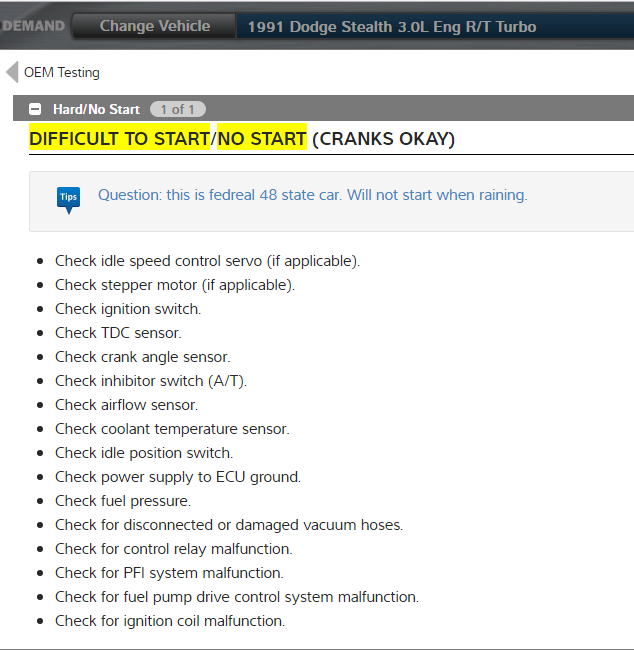Image resolution: width=634 pixels, height=650 pixels.
Task: Open the tip question about raining
Action: tap(312, 195)
